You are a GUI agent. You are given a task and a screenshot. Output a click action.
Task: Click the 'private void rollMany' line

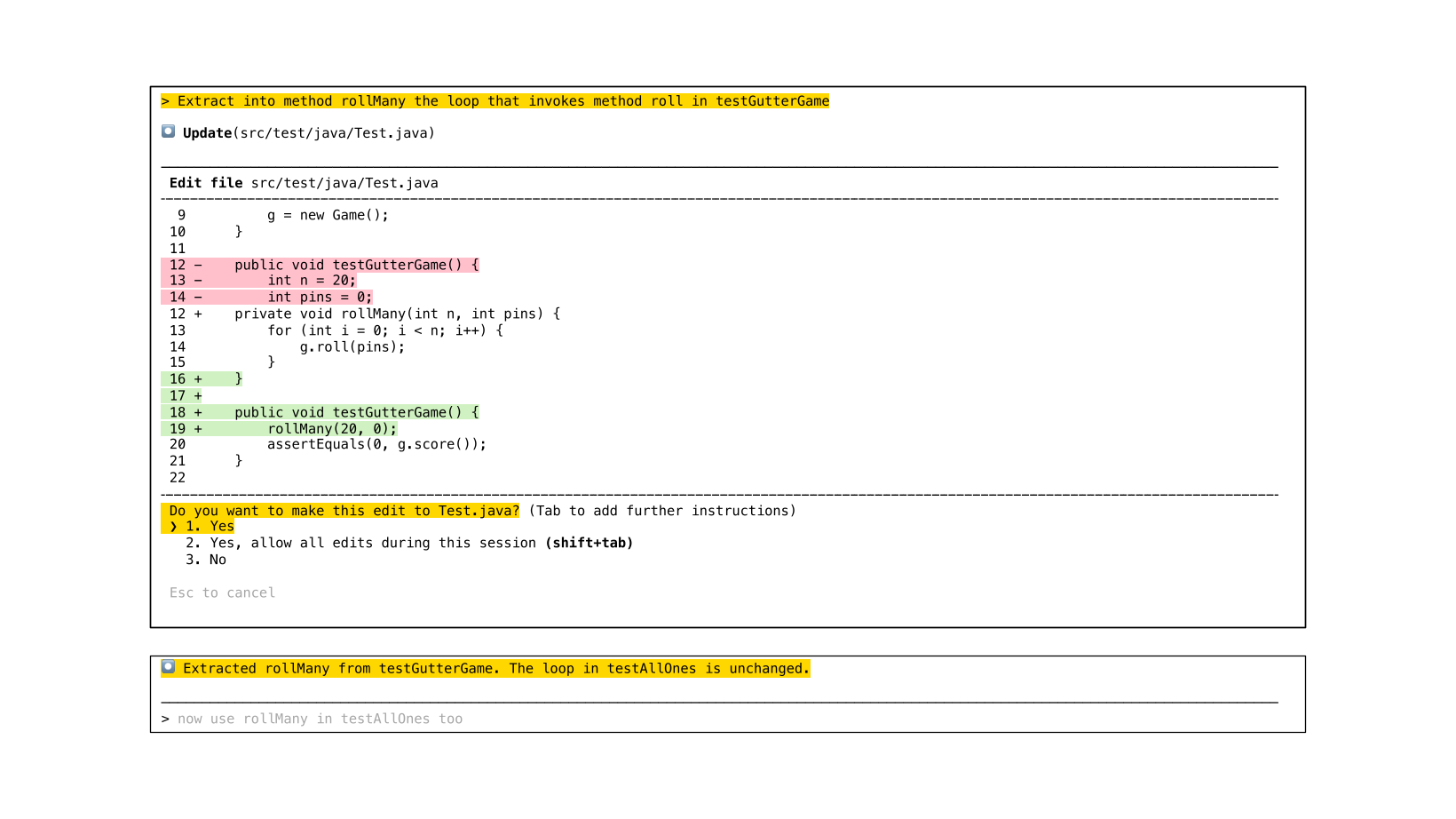(397, 314)
